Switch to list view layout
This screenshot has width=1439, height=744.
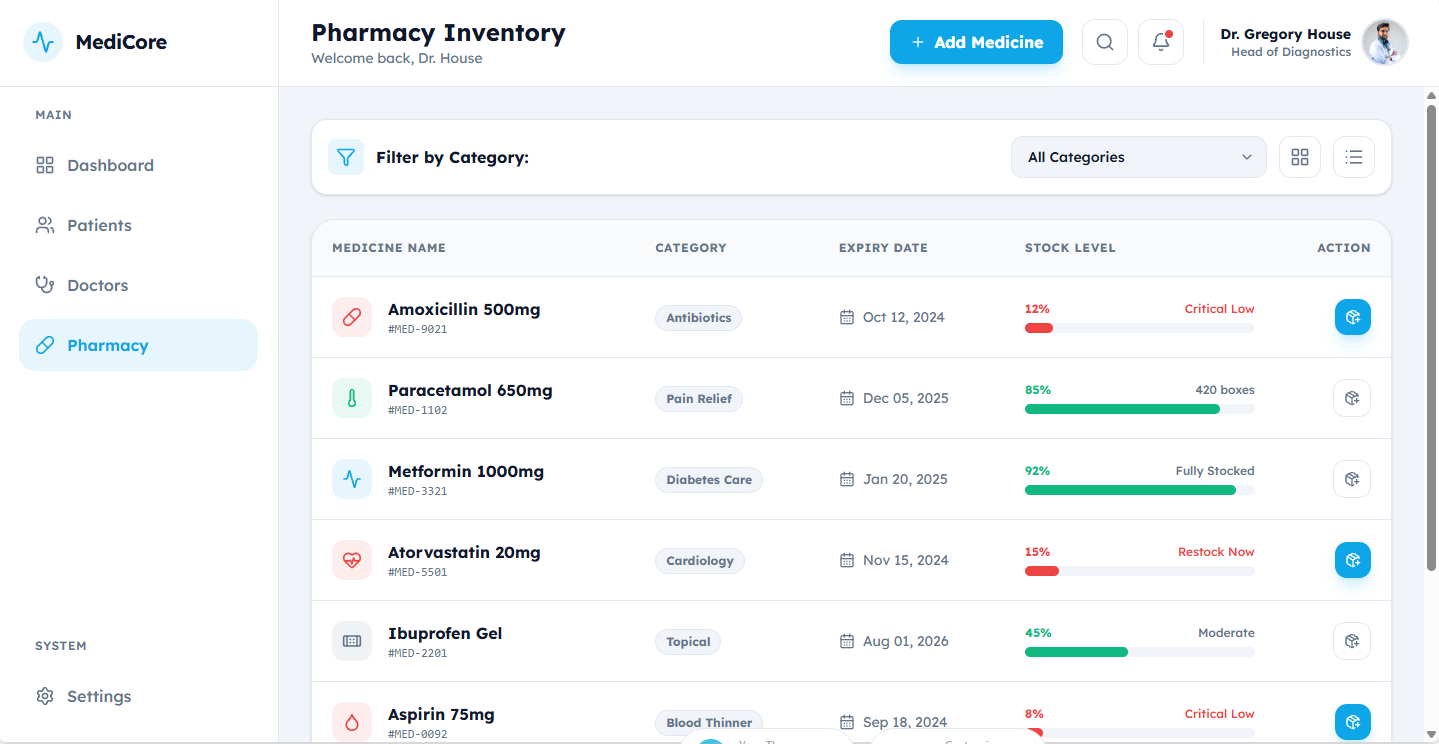[1353, 157]
